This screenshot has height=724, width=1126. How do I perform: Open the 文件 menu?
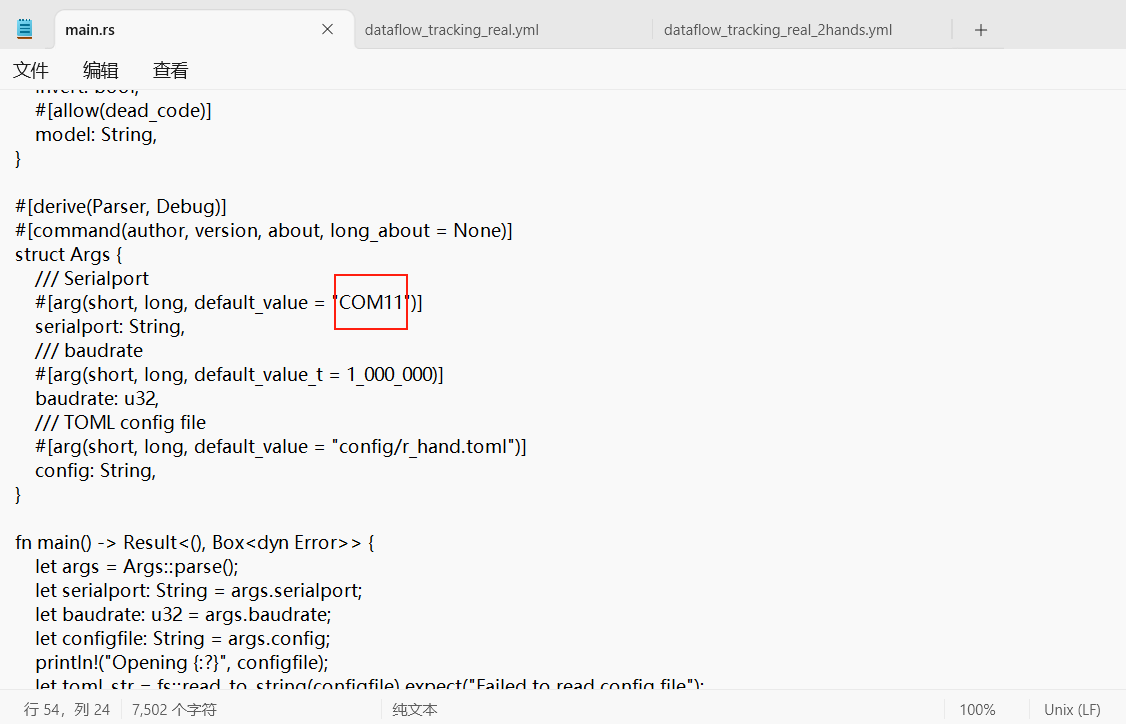tap(31, 70)
